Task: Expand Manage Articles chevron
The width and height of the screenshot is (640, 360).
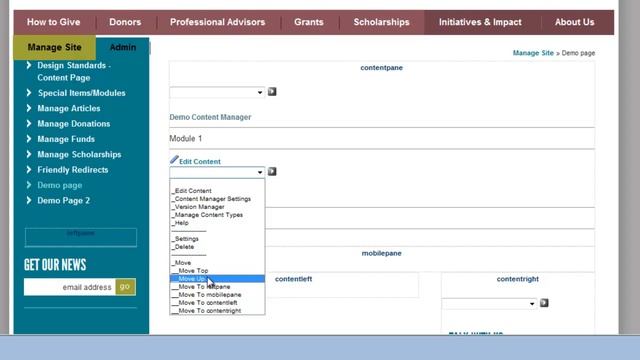Action: point(29,108)
